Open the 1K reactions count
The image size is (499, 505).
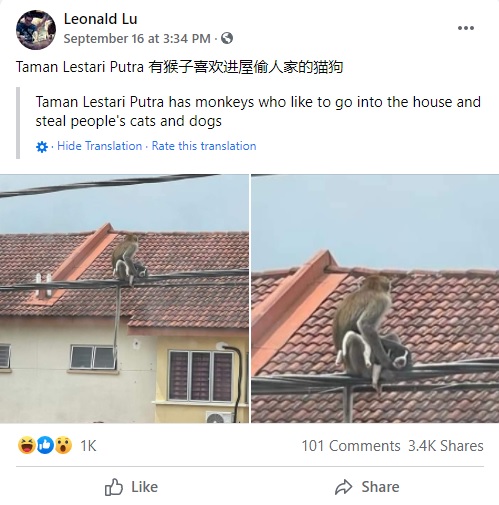[88, 446]
